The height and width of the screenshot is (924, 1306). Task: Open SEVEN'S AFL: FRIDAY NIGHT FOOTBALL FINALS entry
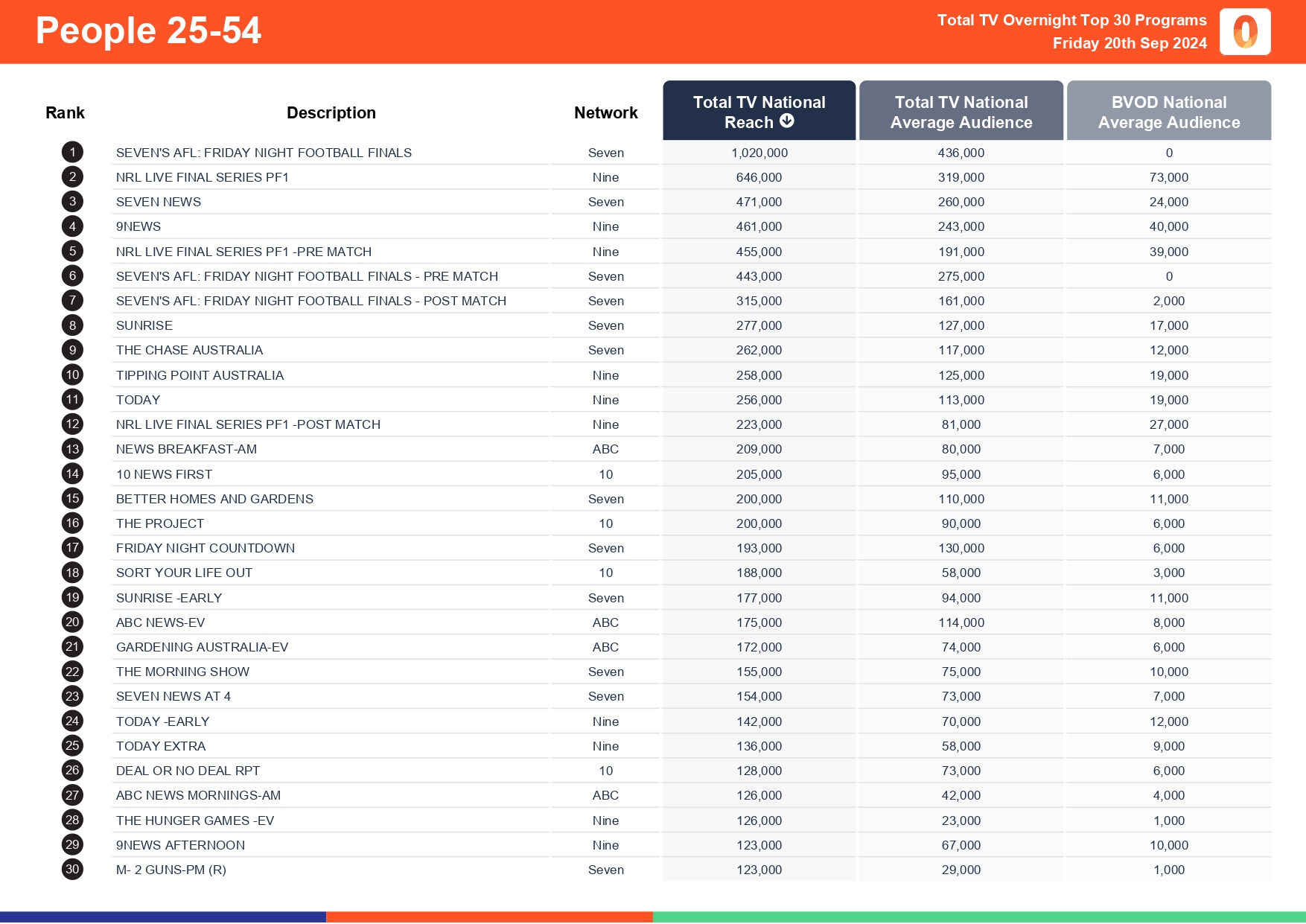point(264,152)
